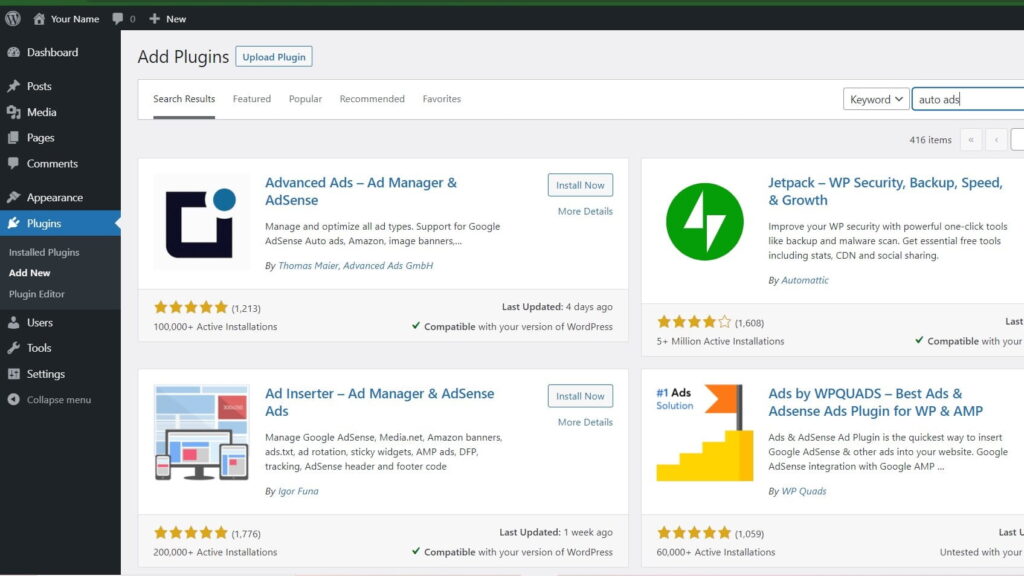Click Your Name in admin bar
The height and width of the screenshot is (576, 1024).
tap(75, 19)
